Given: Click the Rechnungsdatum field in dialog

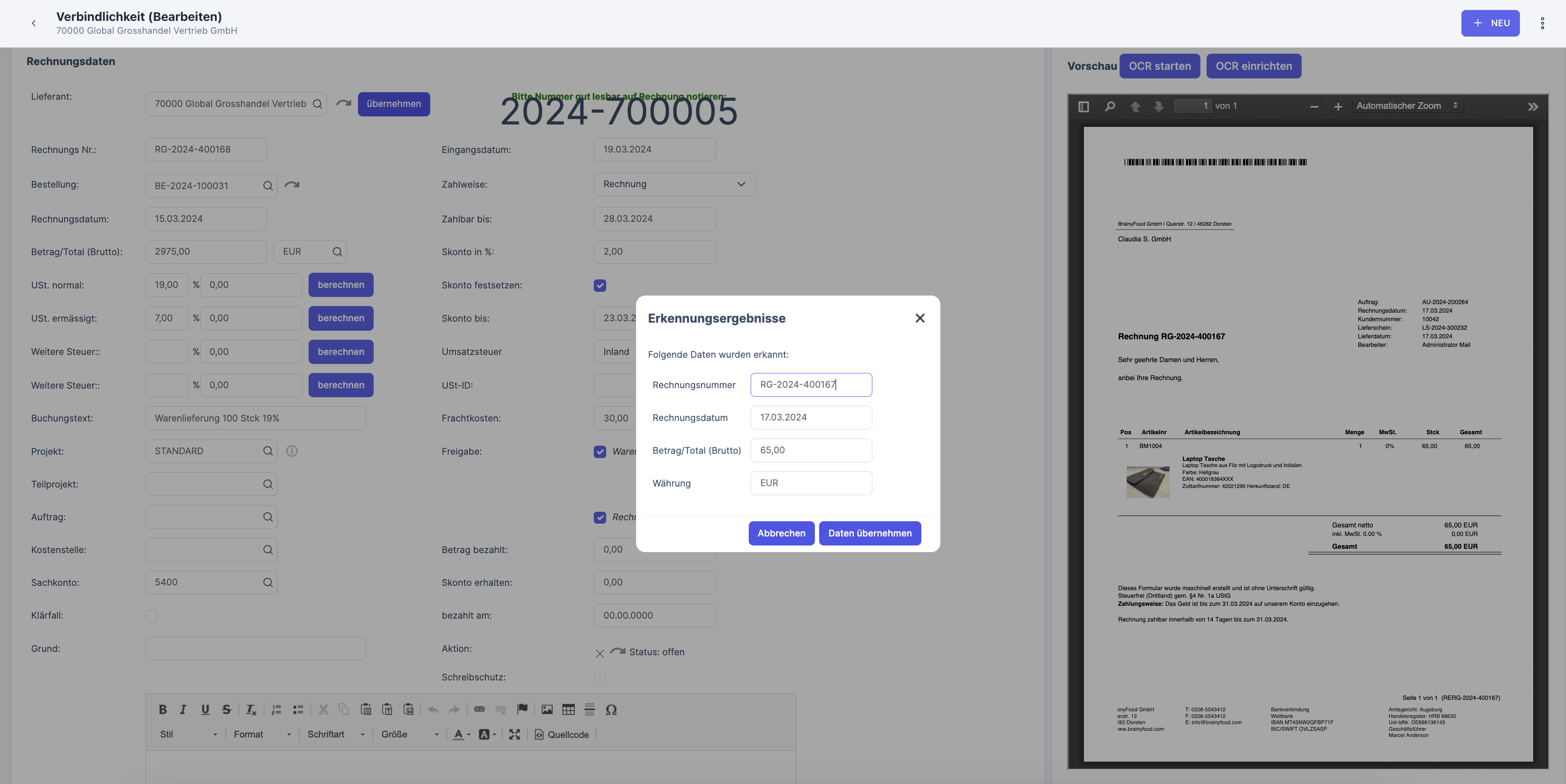Looking at the screenshot, I should click(x=811, y=418).
